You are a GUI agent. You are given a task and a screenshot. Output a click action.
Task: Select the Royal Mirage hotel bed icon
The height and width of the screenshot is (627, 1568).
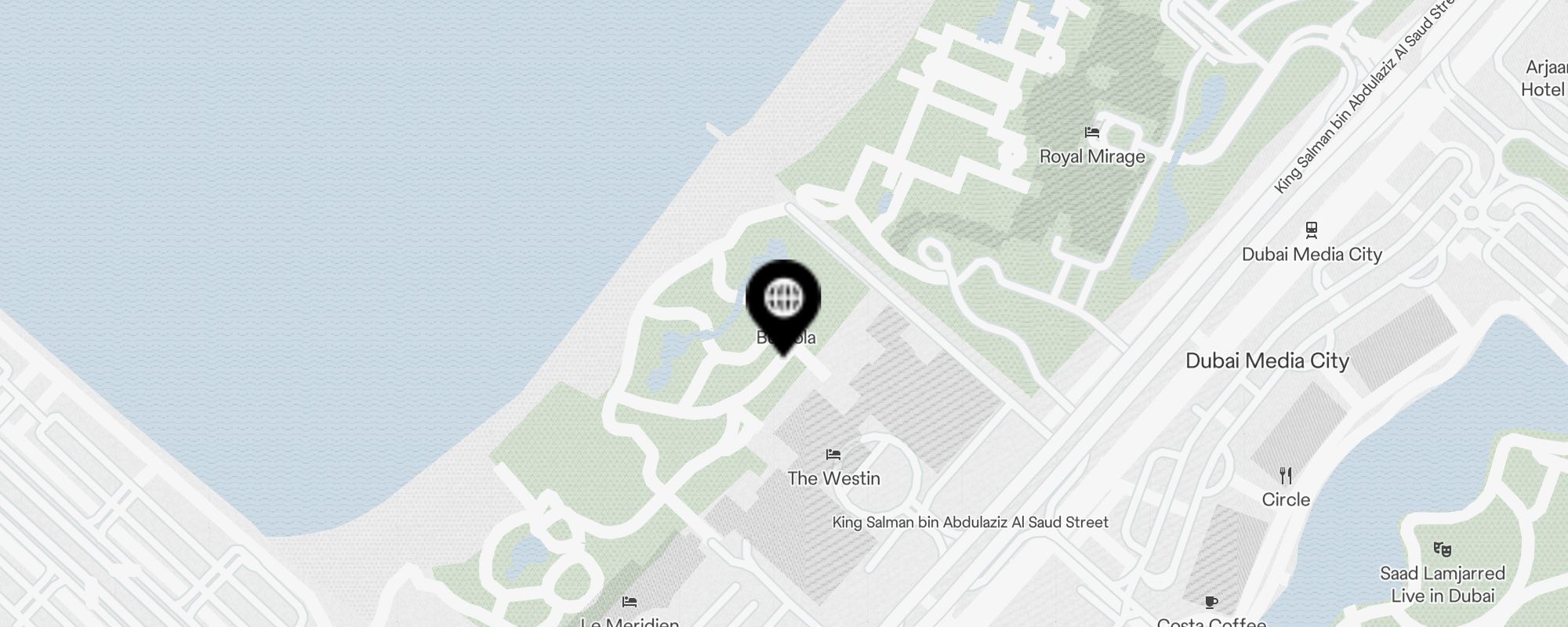1092,132
